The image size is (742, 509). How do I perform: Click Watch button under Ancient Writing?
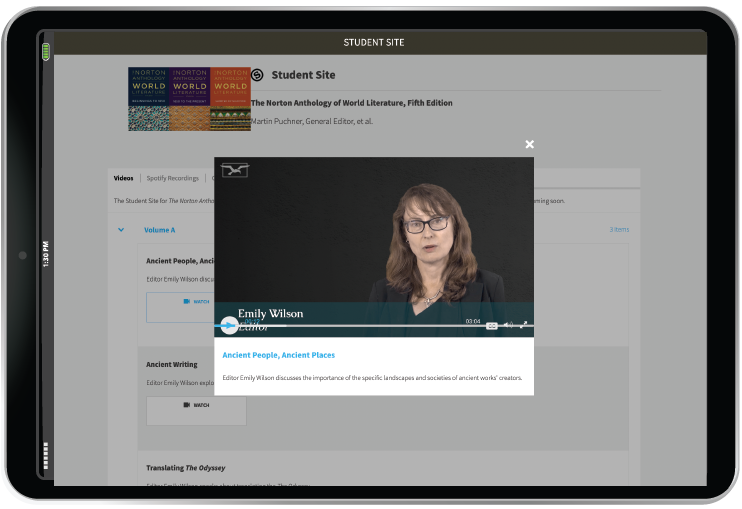pyautogui.click(x=196, y=411)
